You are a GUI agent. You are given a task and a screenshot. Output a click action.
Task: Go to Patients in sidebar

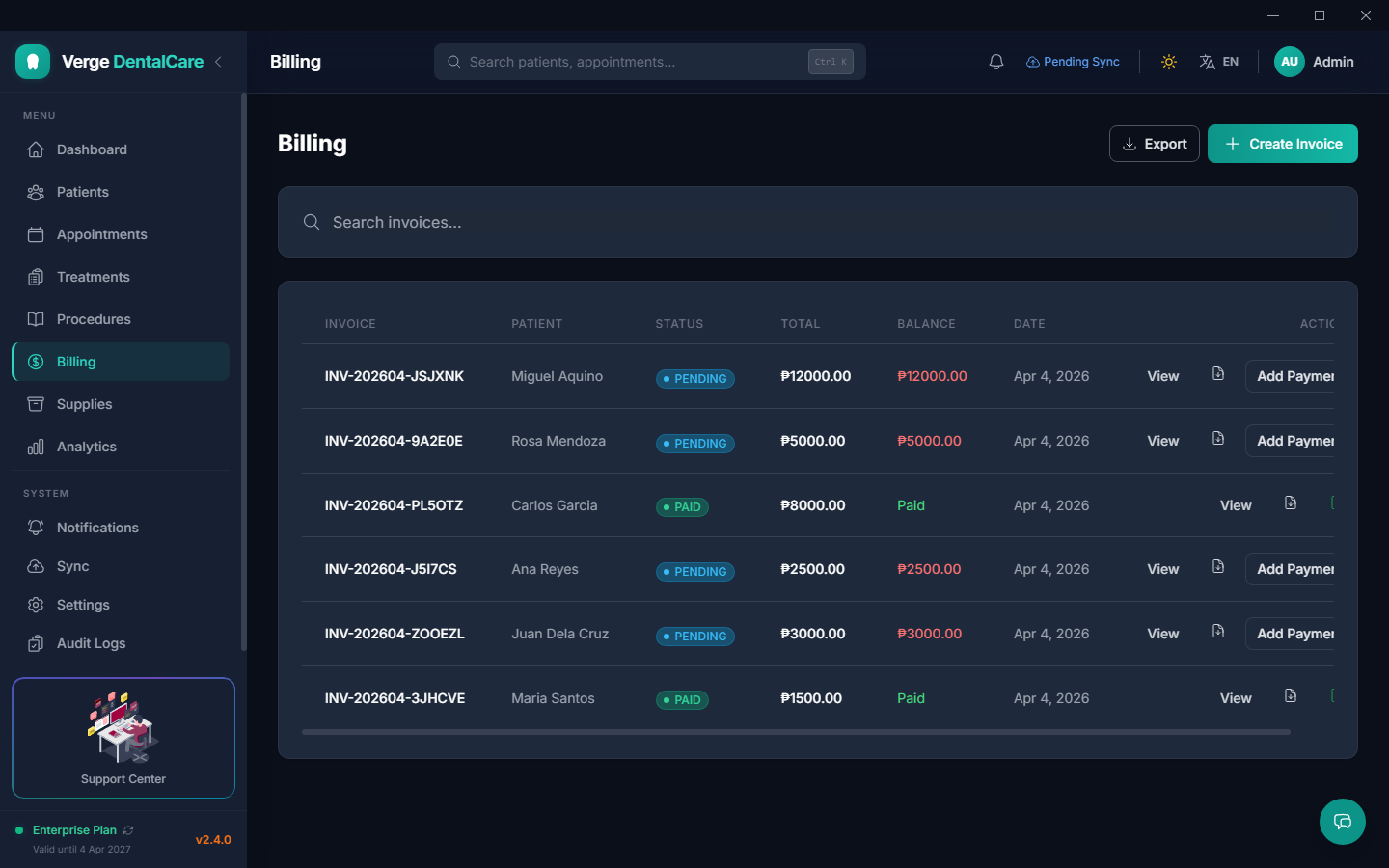pos(121,192)
